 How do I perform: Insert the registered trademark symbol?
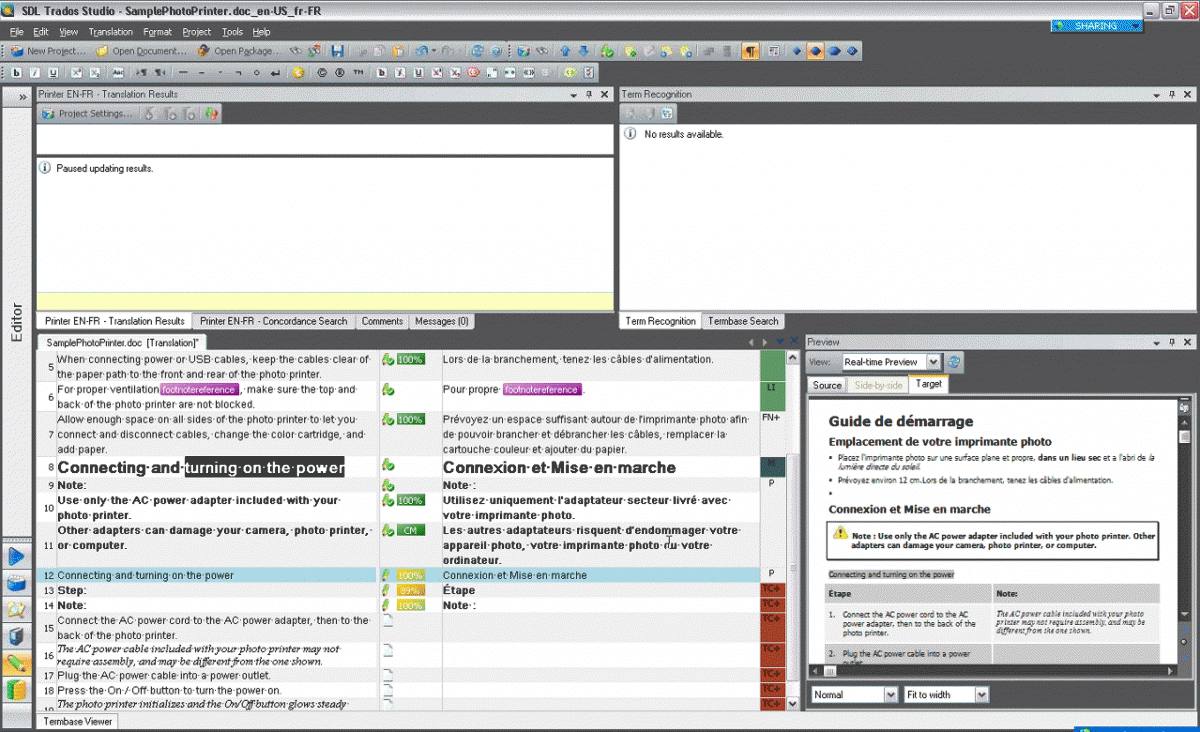[340, 72]
